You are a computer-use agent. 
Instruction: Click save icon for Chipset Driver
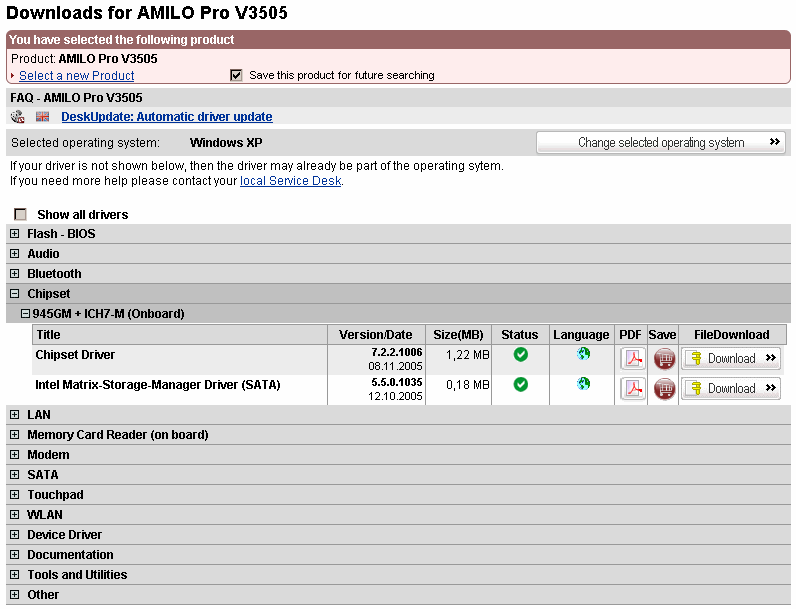(663, 358)
